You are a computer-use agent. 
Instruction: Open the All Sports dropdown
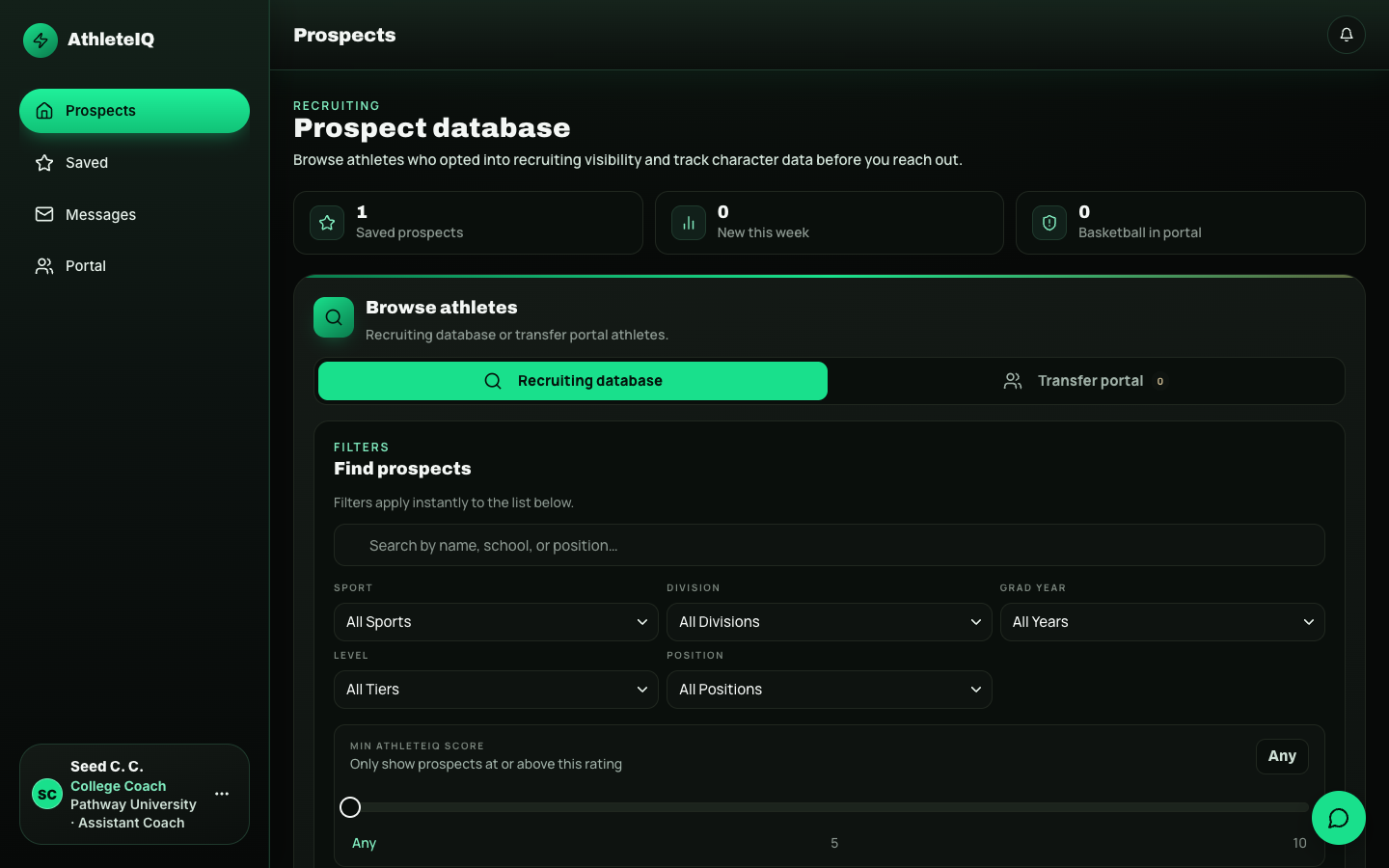pos(496,622)
